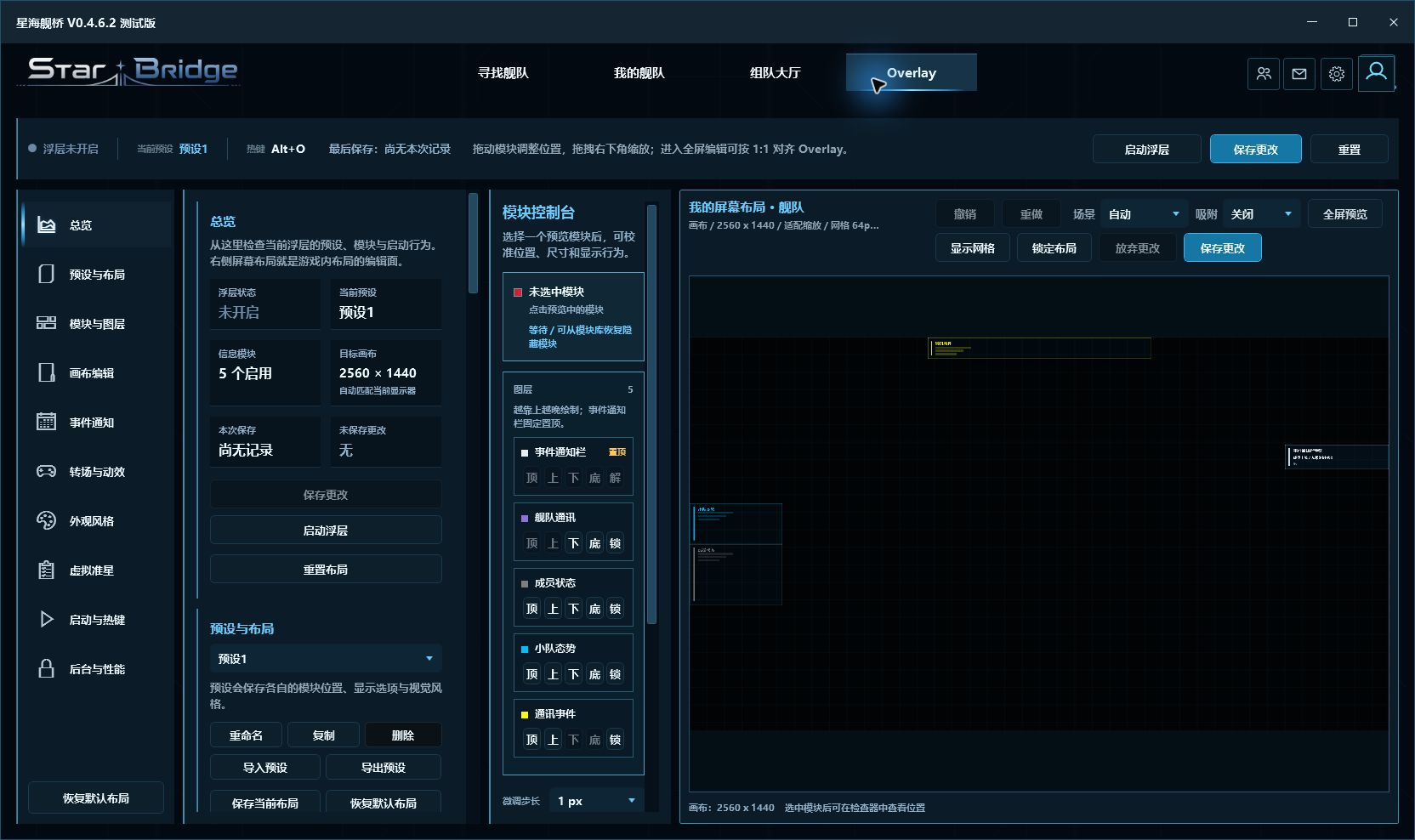The image size is (1415, 840).
Task: Toggle the 启动浮层 button in top bar
Action: coord(1147,149)
